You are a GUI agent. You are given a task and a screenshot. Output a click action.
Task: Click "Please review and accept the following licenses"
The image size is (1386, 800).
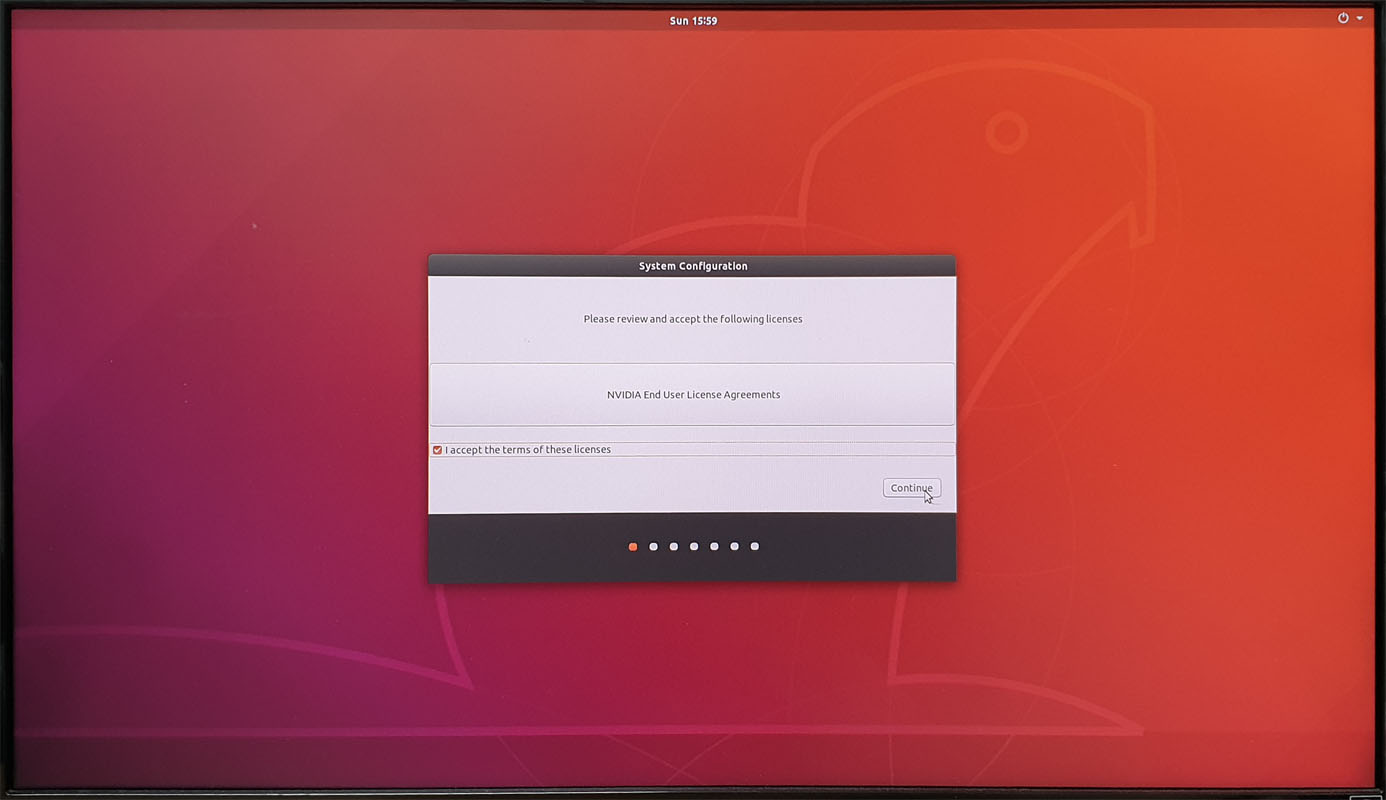(693, 319)
